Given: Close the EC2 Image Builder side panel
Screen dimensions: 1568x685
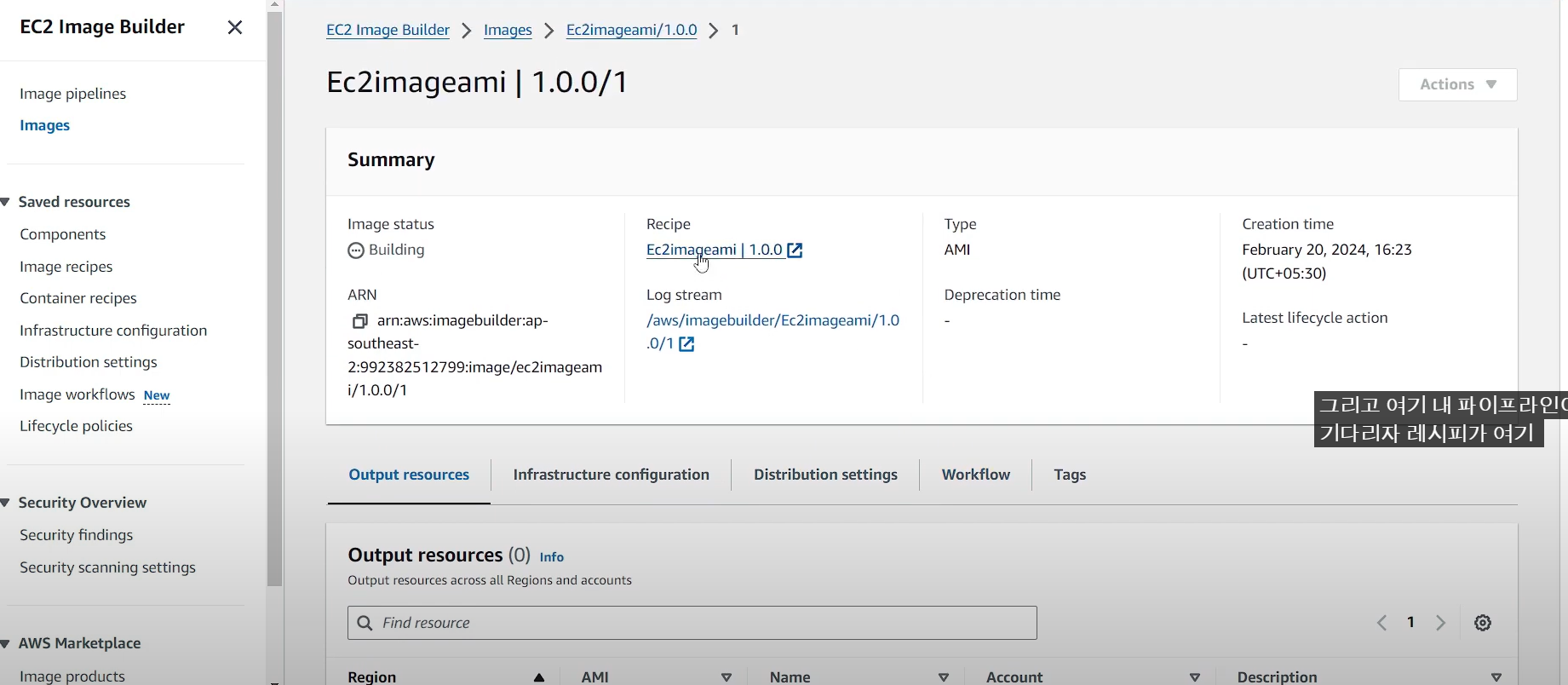Looking at the screenshot, I should pyautogui.click(x=235, y=27).
